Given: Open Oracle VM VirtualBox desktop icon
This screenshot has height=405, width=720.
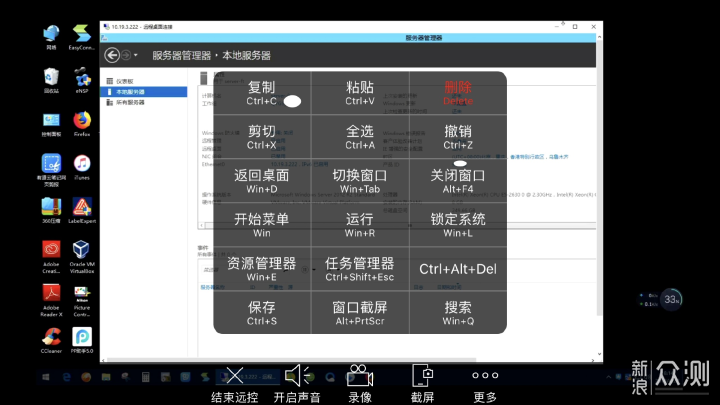Looking at the screenshot, I should click(82, 257).
